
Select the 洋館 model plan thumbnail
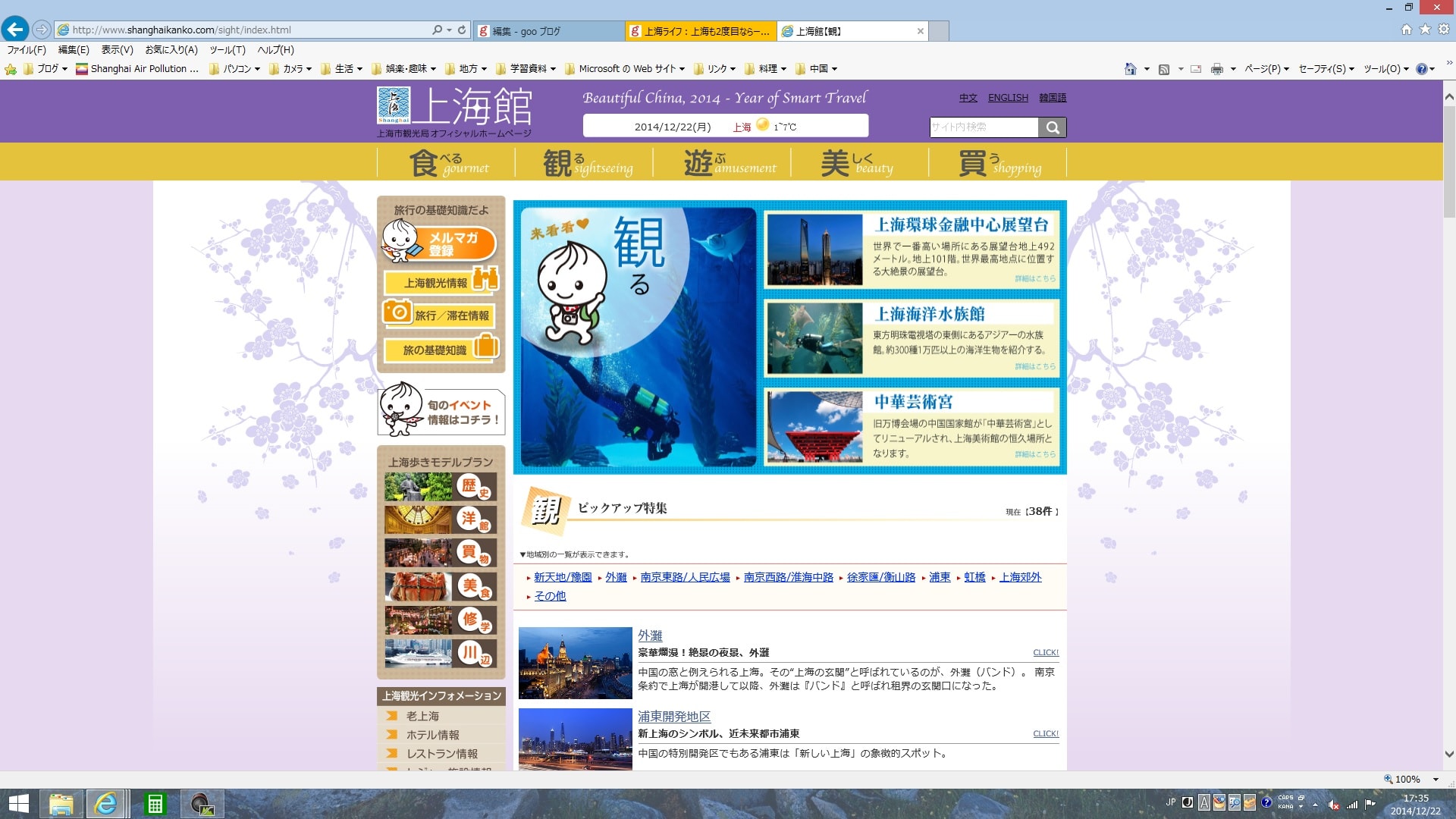point(441,519)
